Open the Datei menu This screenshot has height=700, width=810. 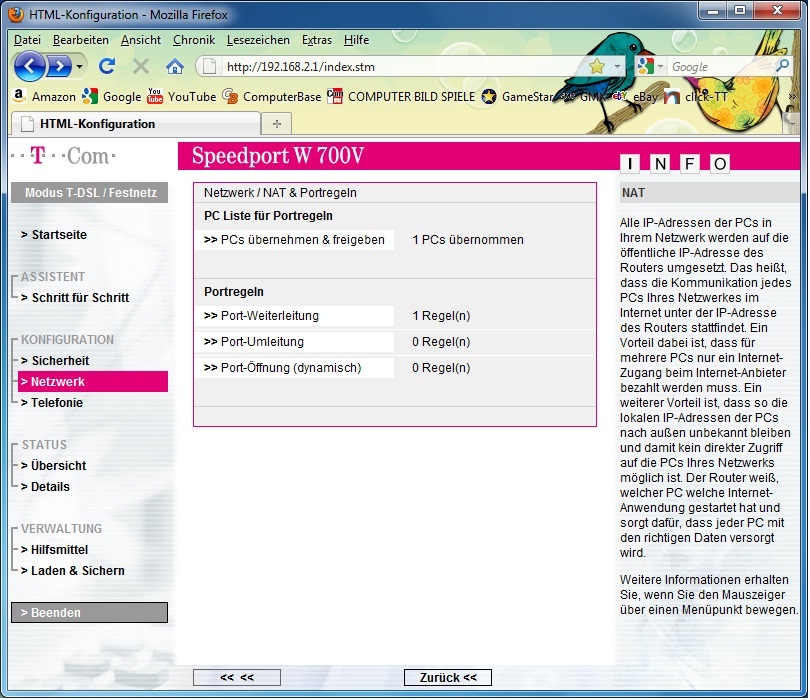(x=27, y=40)
